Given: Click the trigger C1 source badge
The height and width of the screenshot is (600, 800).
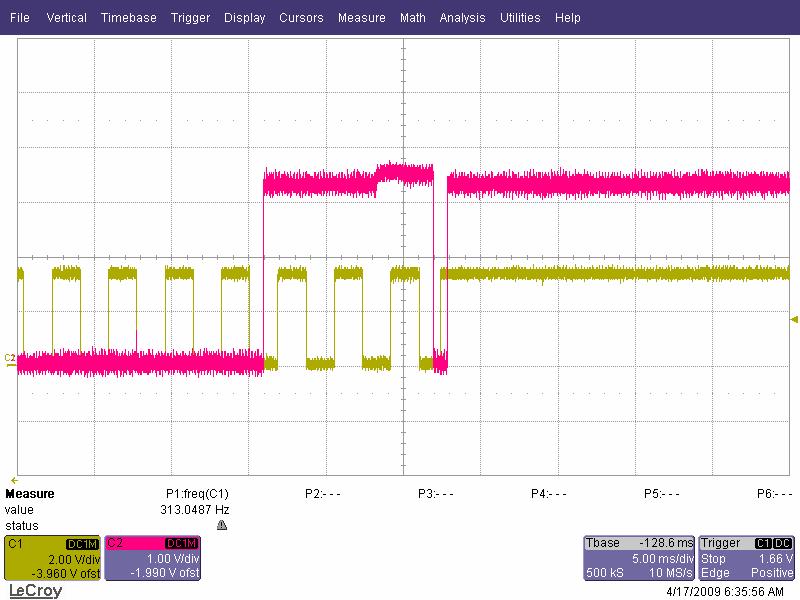Looking at the screenshot, I should (763, 543).
